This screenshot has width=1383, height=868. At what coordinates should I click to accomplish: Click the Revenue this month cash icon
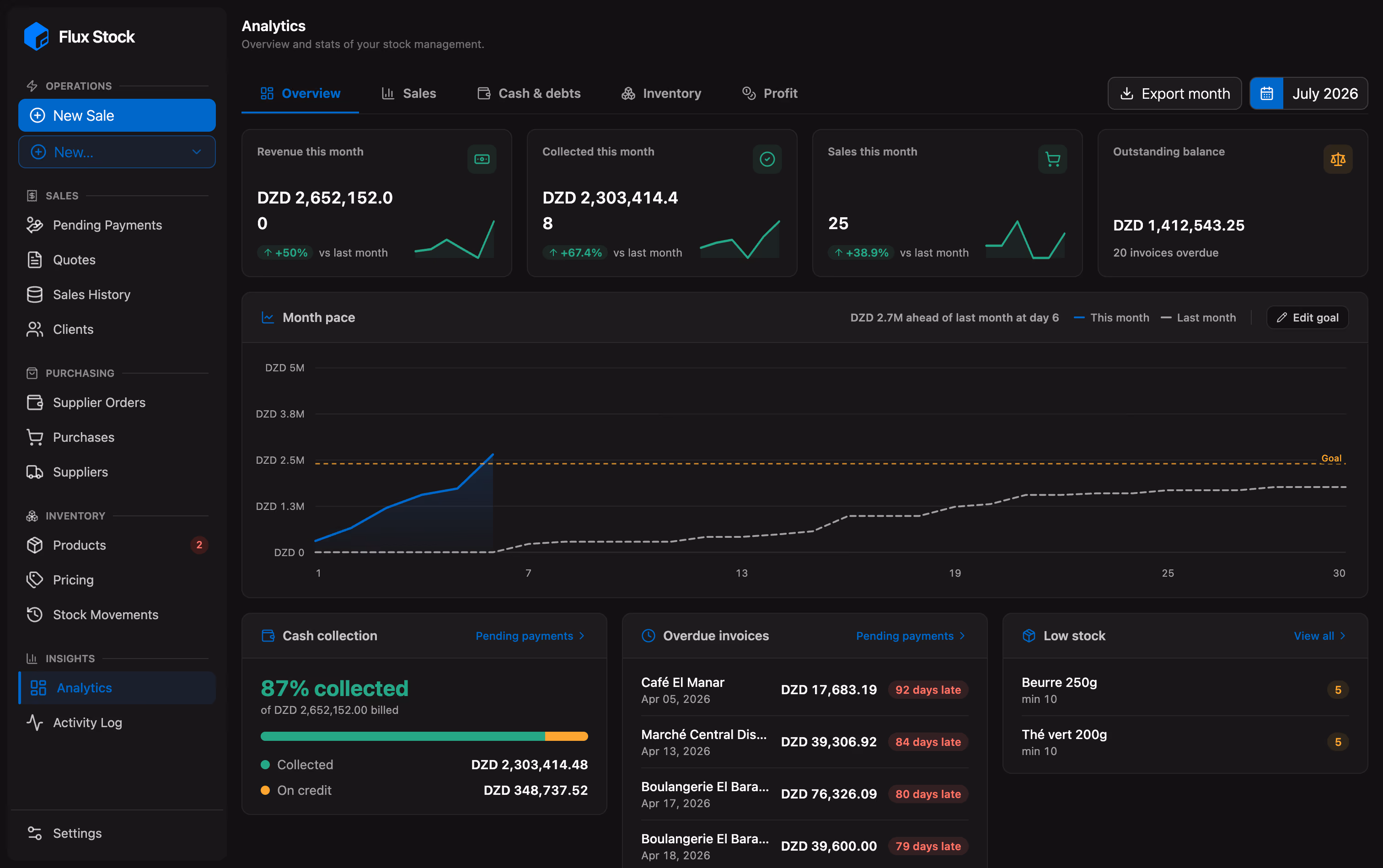click(482, 159)
